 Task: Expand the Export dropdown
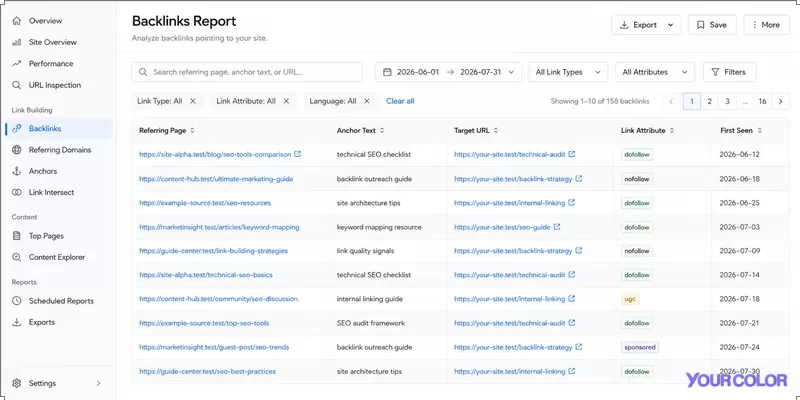646,24
